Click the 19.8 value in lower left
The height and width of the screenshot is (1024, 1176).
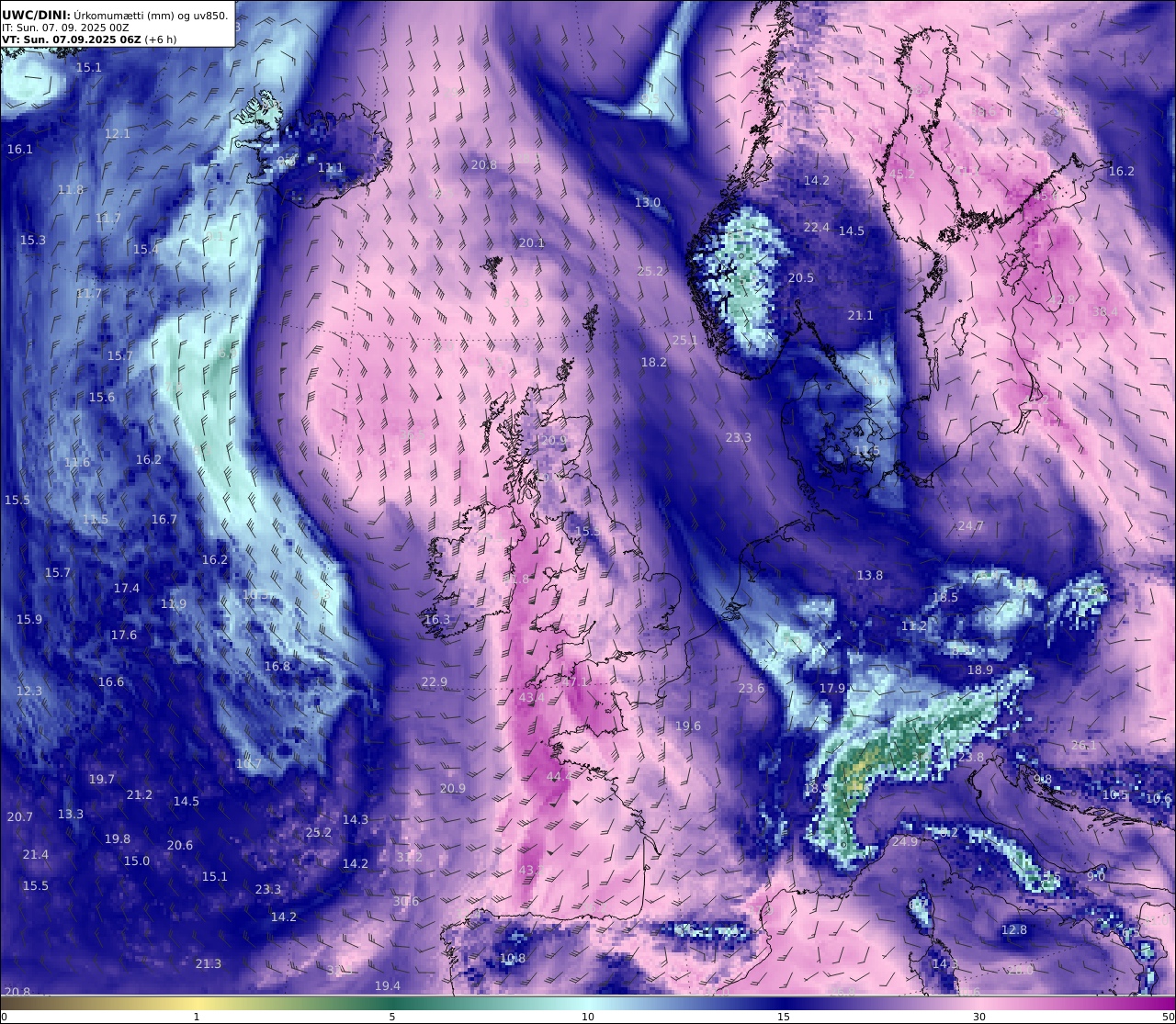pyautogui.click(x=118, y=838)
